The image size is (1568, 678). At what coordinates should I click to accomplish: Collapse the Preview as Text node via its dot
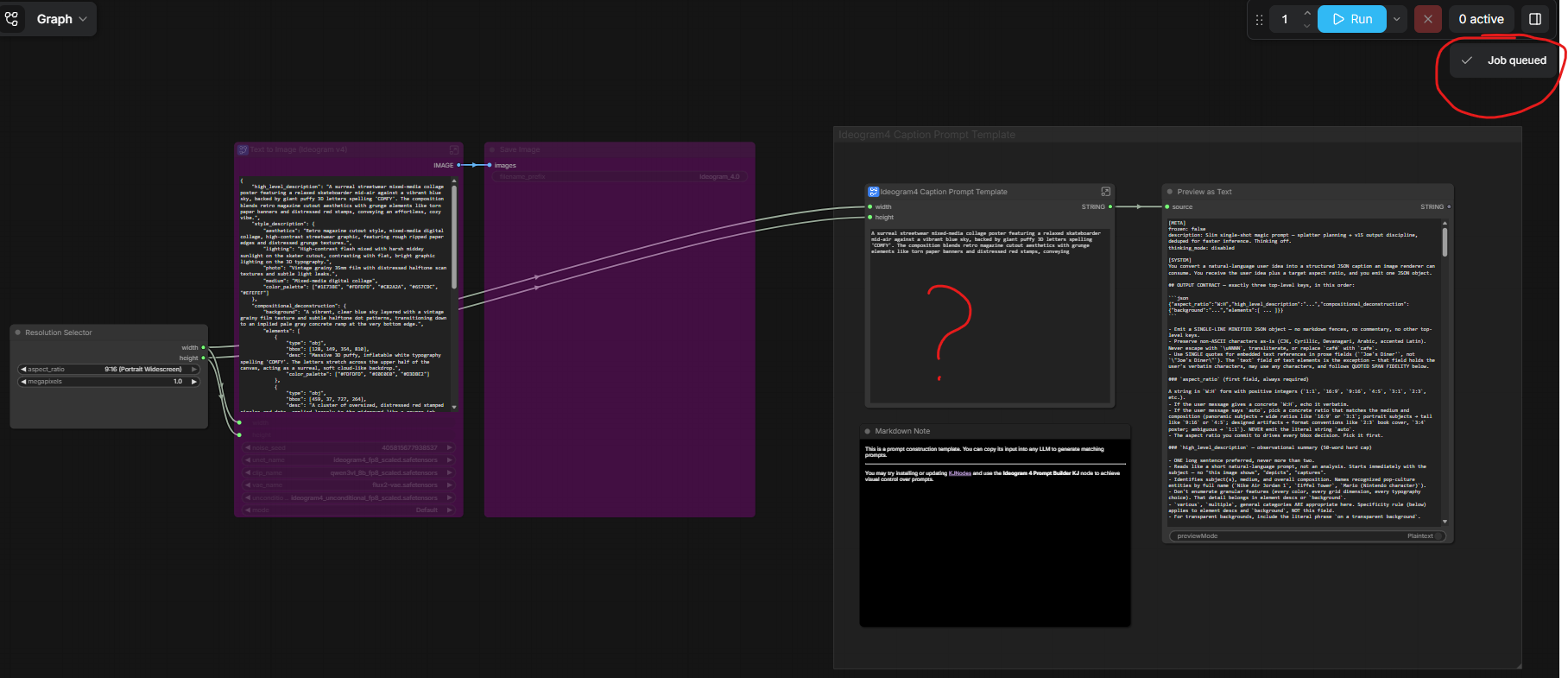pyautogui.click(x=1170, y=192)
